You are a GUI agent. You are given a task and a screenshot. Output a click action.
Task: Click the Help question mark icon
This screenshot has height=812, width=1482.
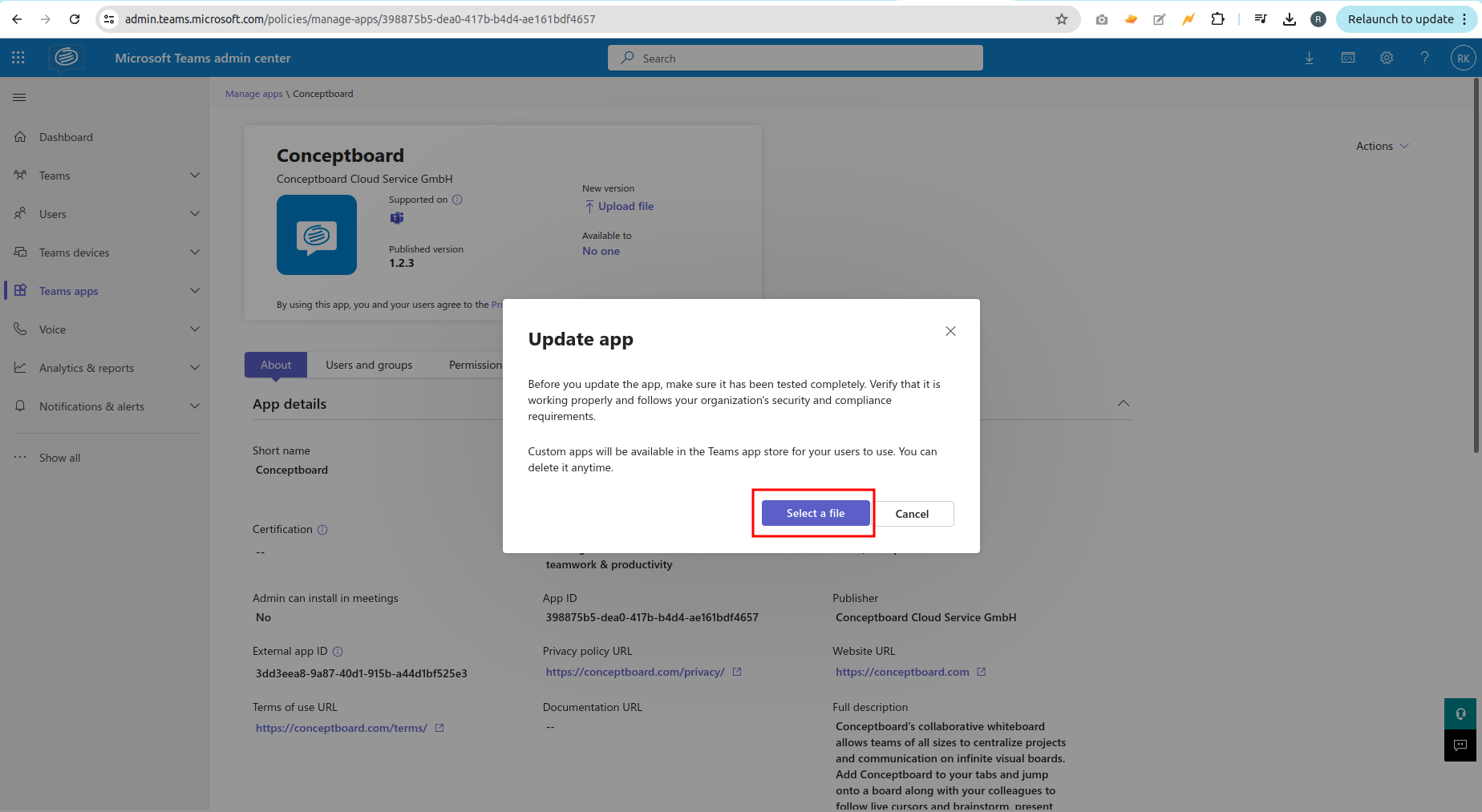coord(1425,58)
